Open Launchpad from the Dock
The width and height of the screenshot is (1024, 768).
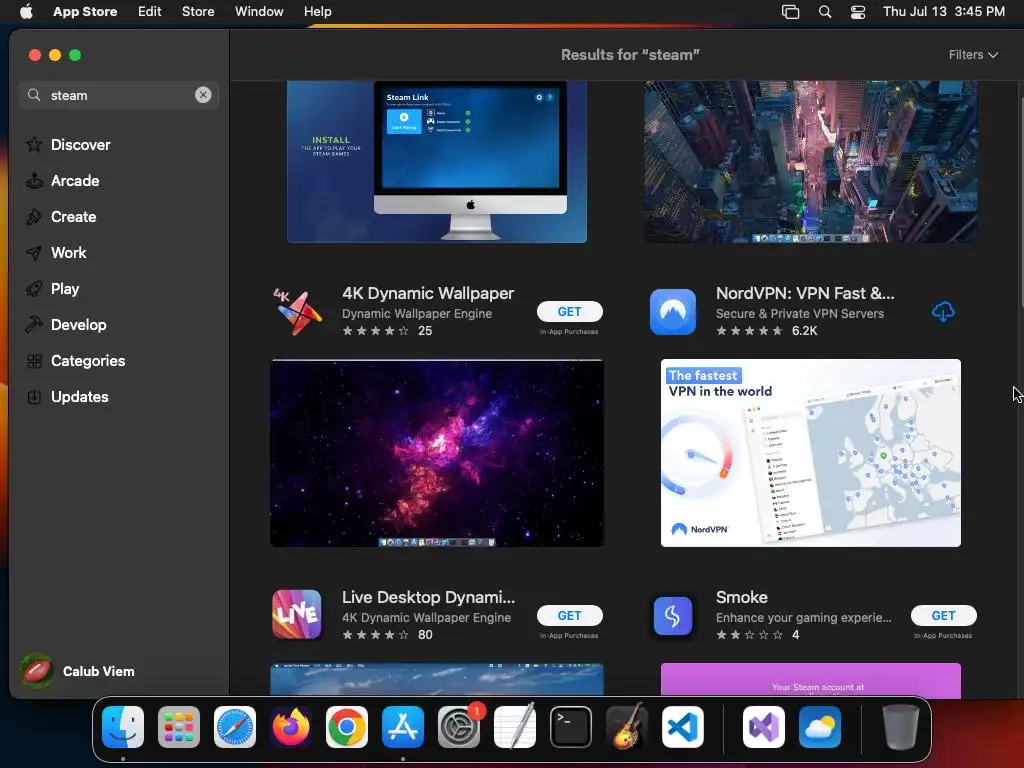pyautogui.click(x=179, y=727)
